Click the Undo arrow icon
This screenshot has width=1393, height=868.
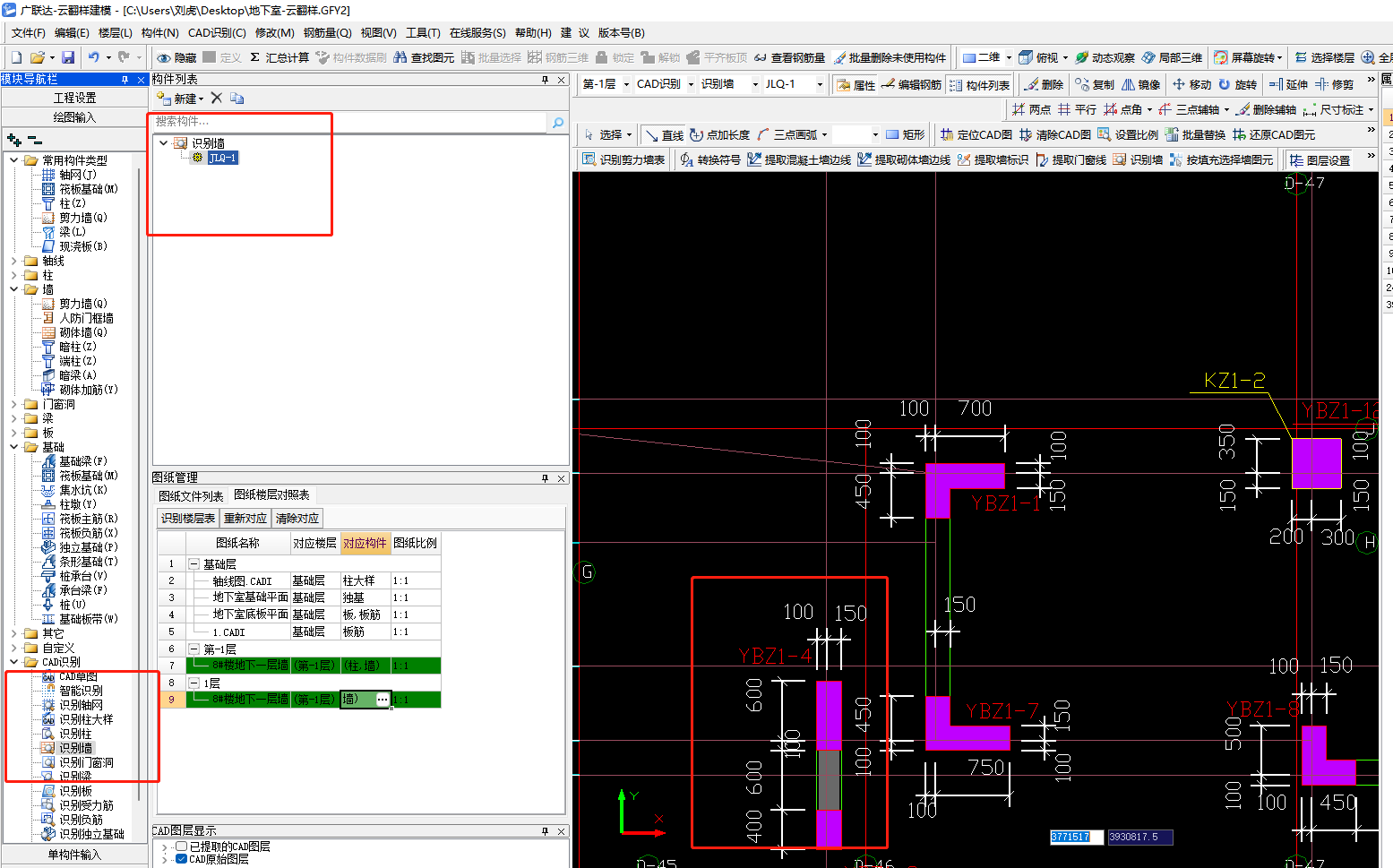(x=93, y=57)
